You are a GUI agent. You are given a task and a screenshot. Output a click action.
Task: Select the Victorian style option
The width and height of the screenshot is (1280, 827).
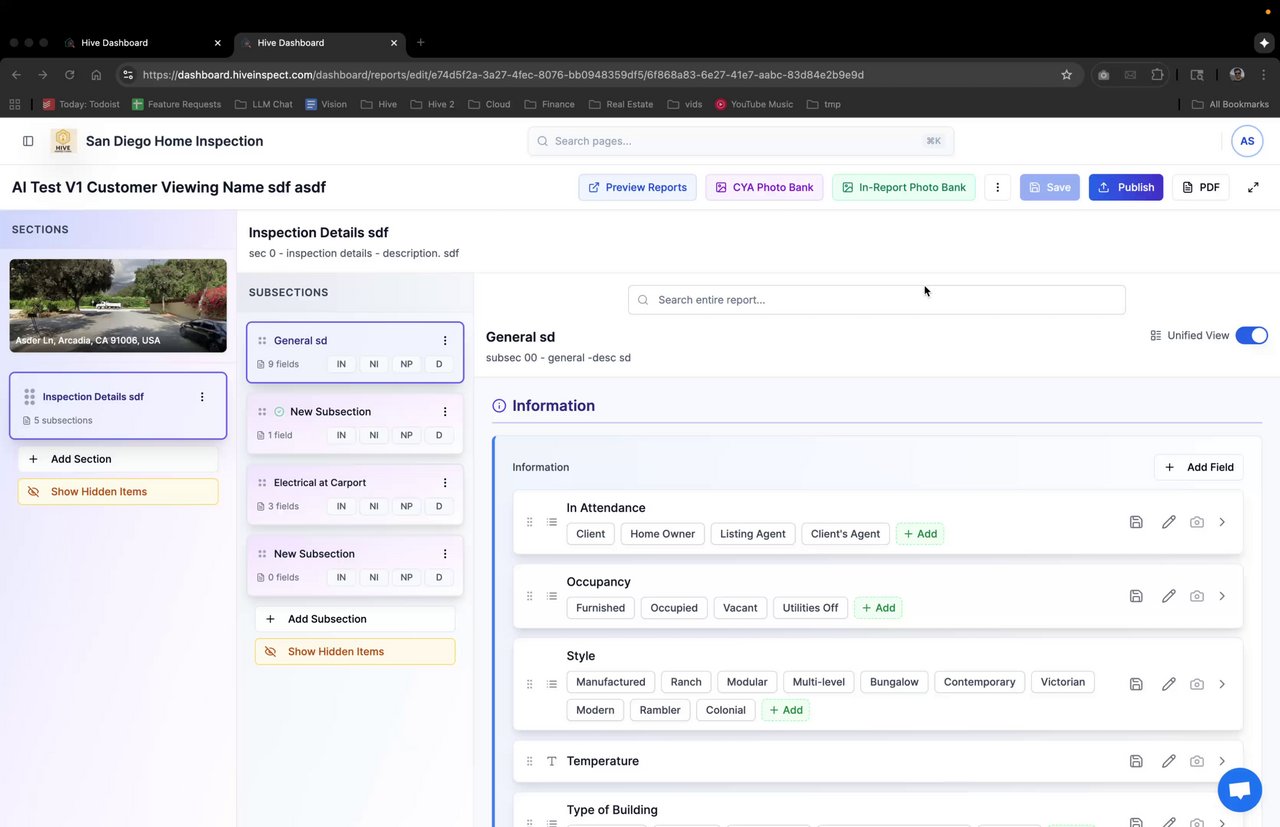coord(1062,682)
